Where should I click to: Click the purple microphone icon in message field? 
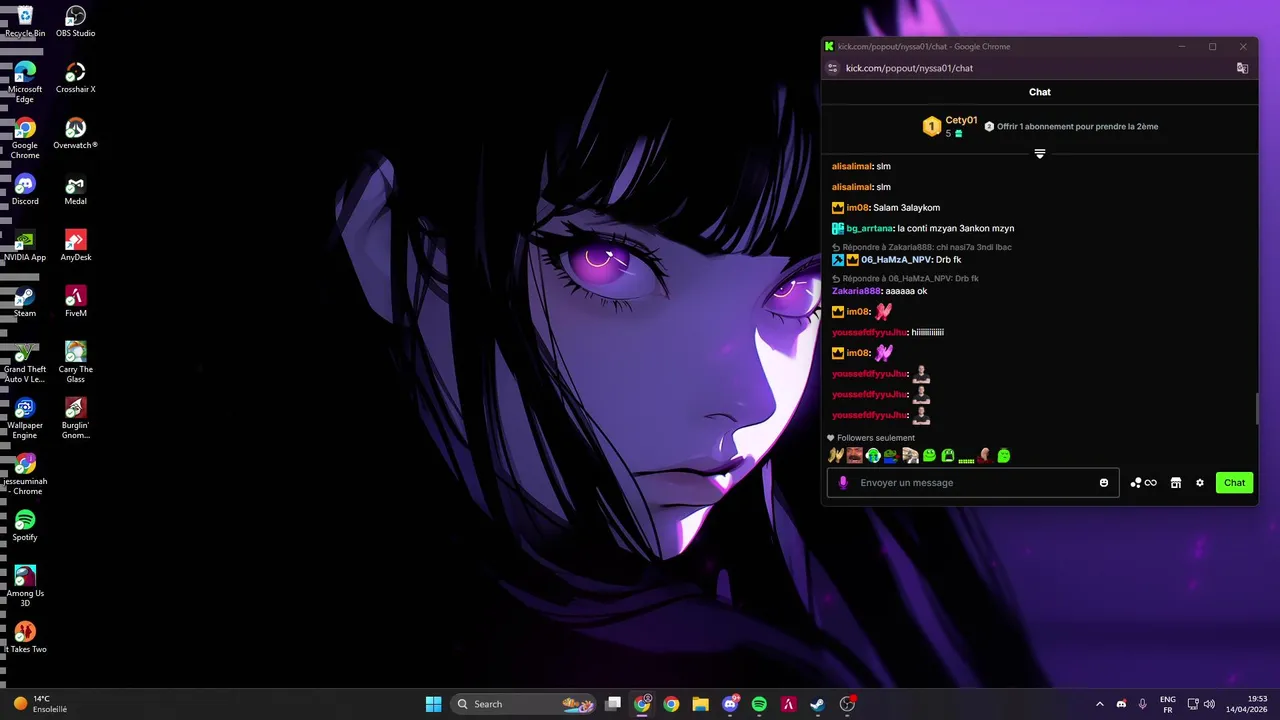click(843, 483)
